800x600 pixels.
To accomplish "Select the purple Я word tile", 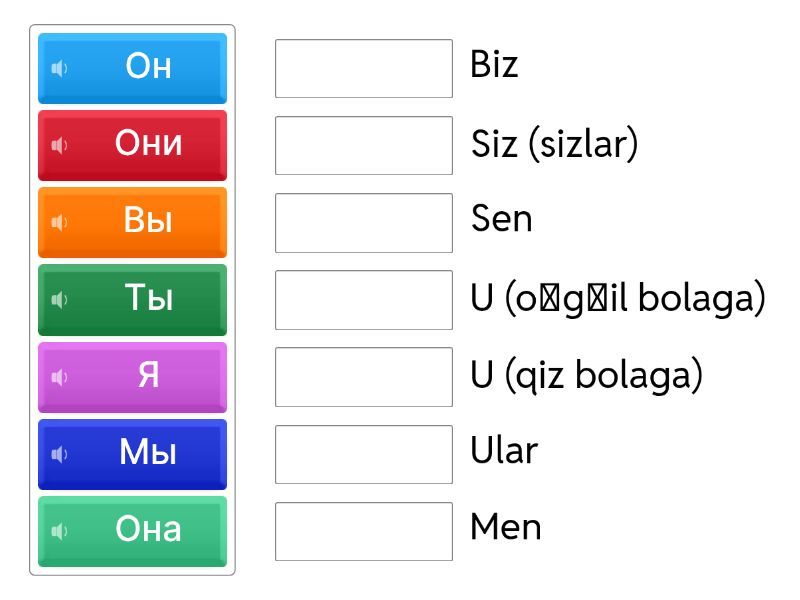I will 147,376.
